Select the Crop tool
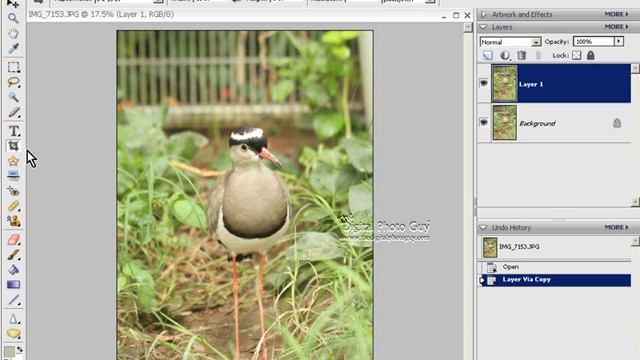The width and height of the screenshot is (640, 360). (x=13, y=146)
